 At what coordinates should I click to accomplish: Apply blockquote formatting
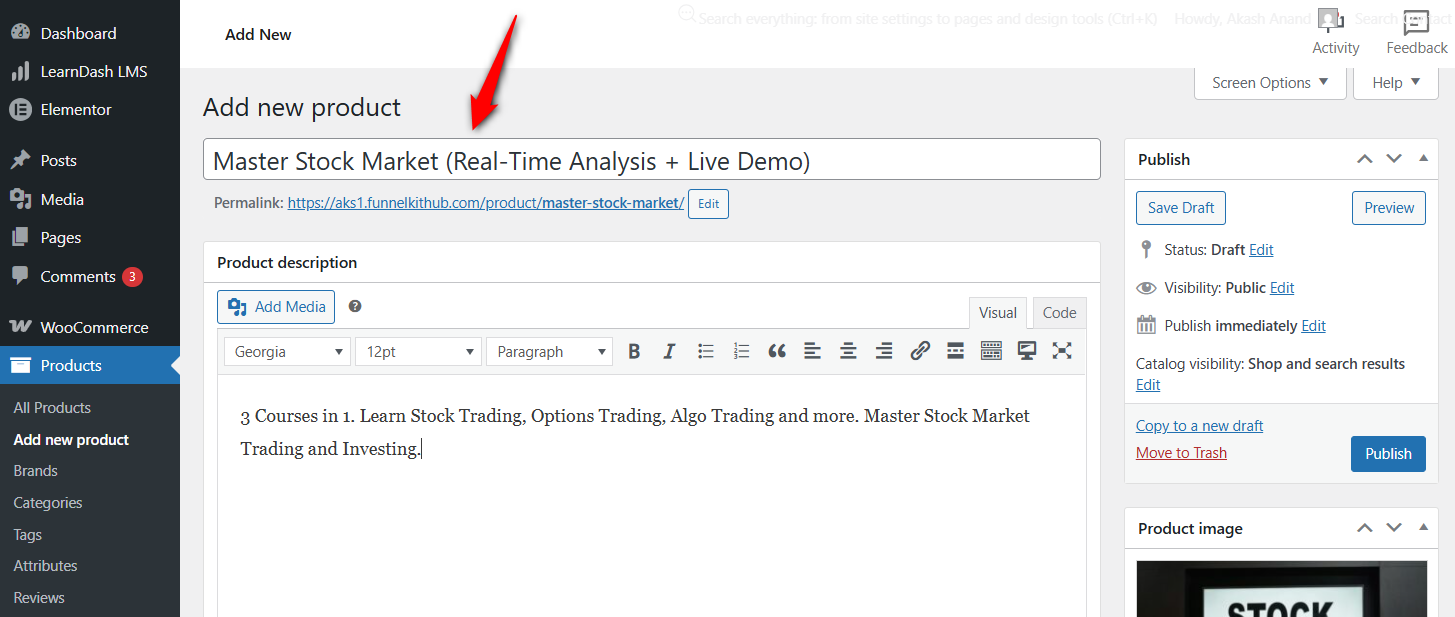pos(777,351)
